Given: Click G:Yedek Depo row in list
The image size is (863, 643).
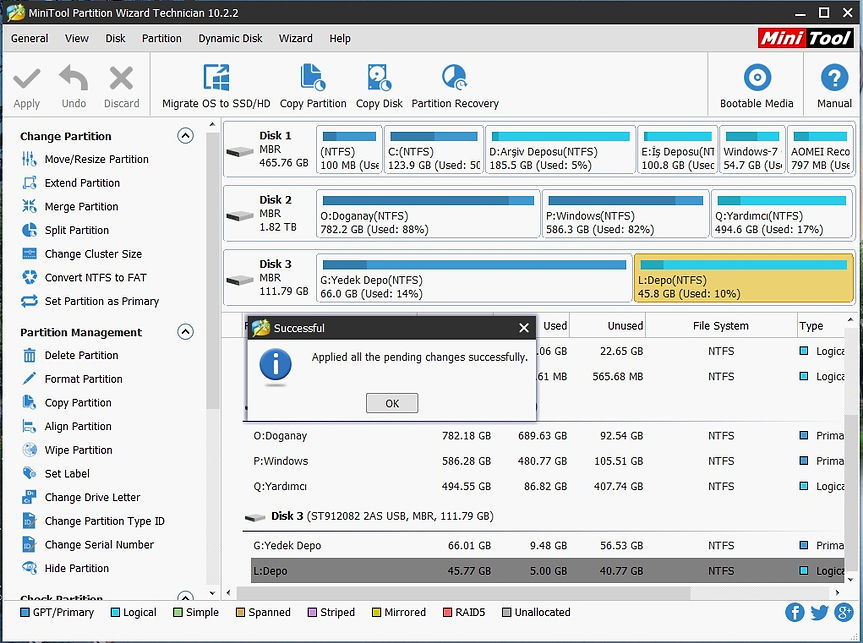Looking at the screenshot, I should pyautogui.click(x=548, y=546).
